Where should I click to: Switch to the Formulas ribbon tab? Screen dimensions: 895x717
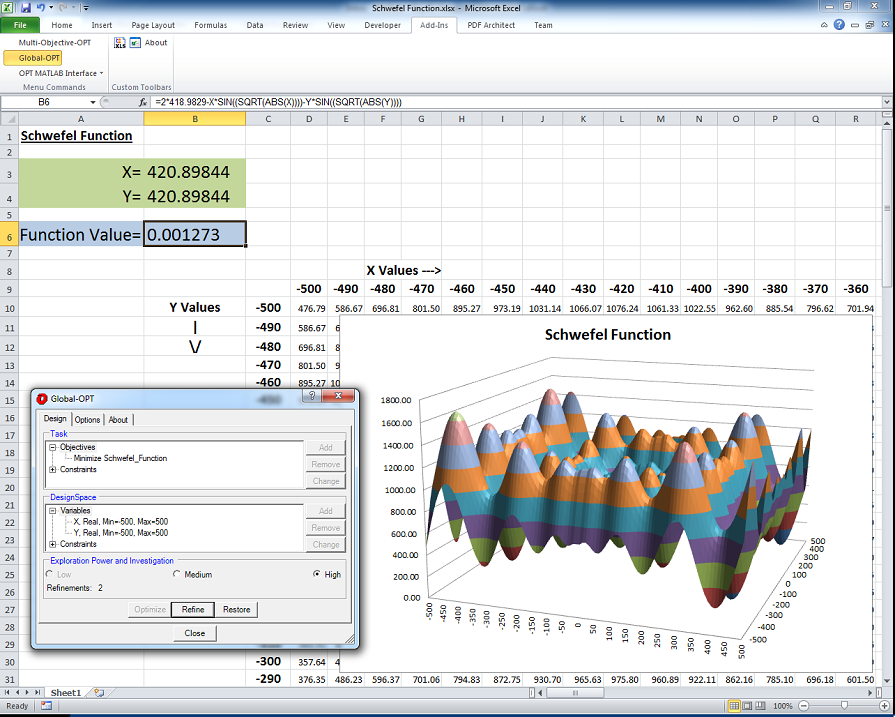click(x=211, y=25)
